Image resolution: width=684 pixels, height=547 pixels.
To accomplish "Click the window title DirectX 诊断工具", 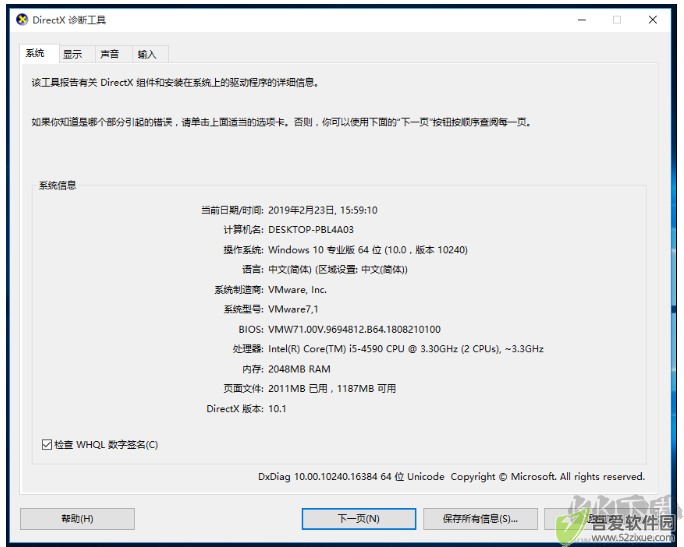I will [69, 20].
